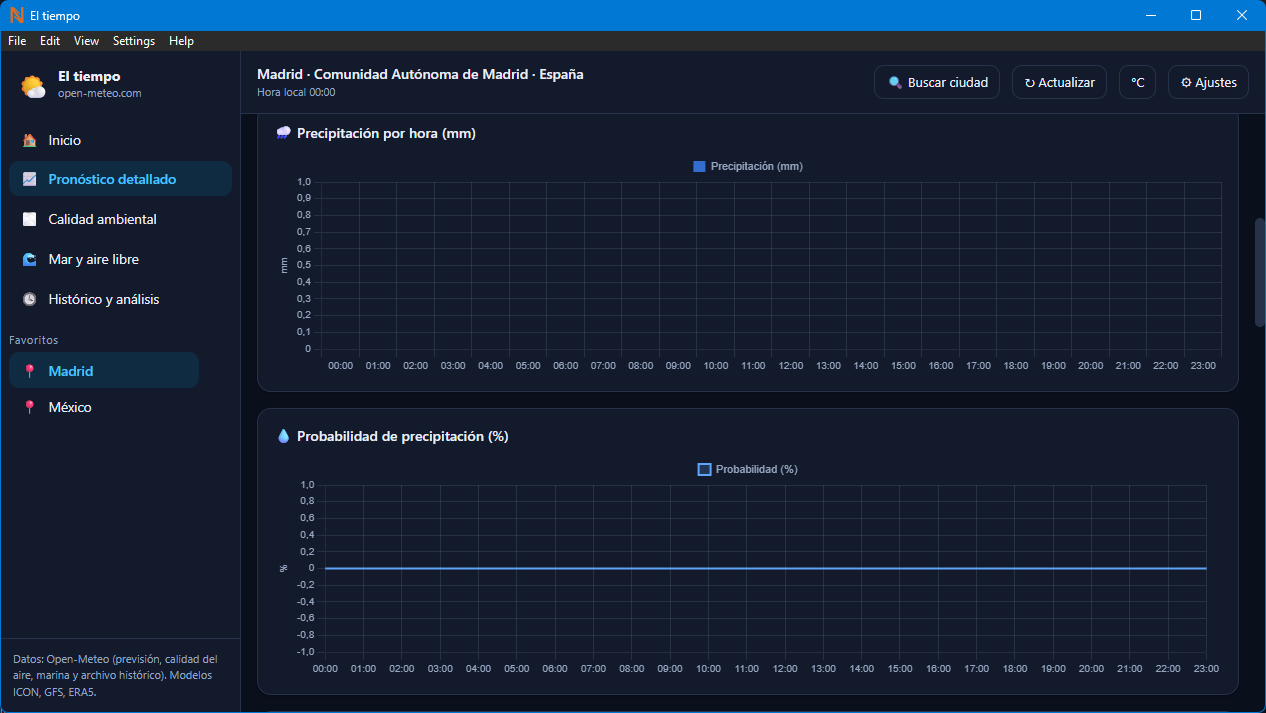This screenshot has width=1266, height=713.
Task: Click the Favoritos section label
Action: point(34,340)
